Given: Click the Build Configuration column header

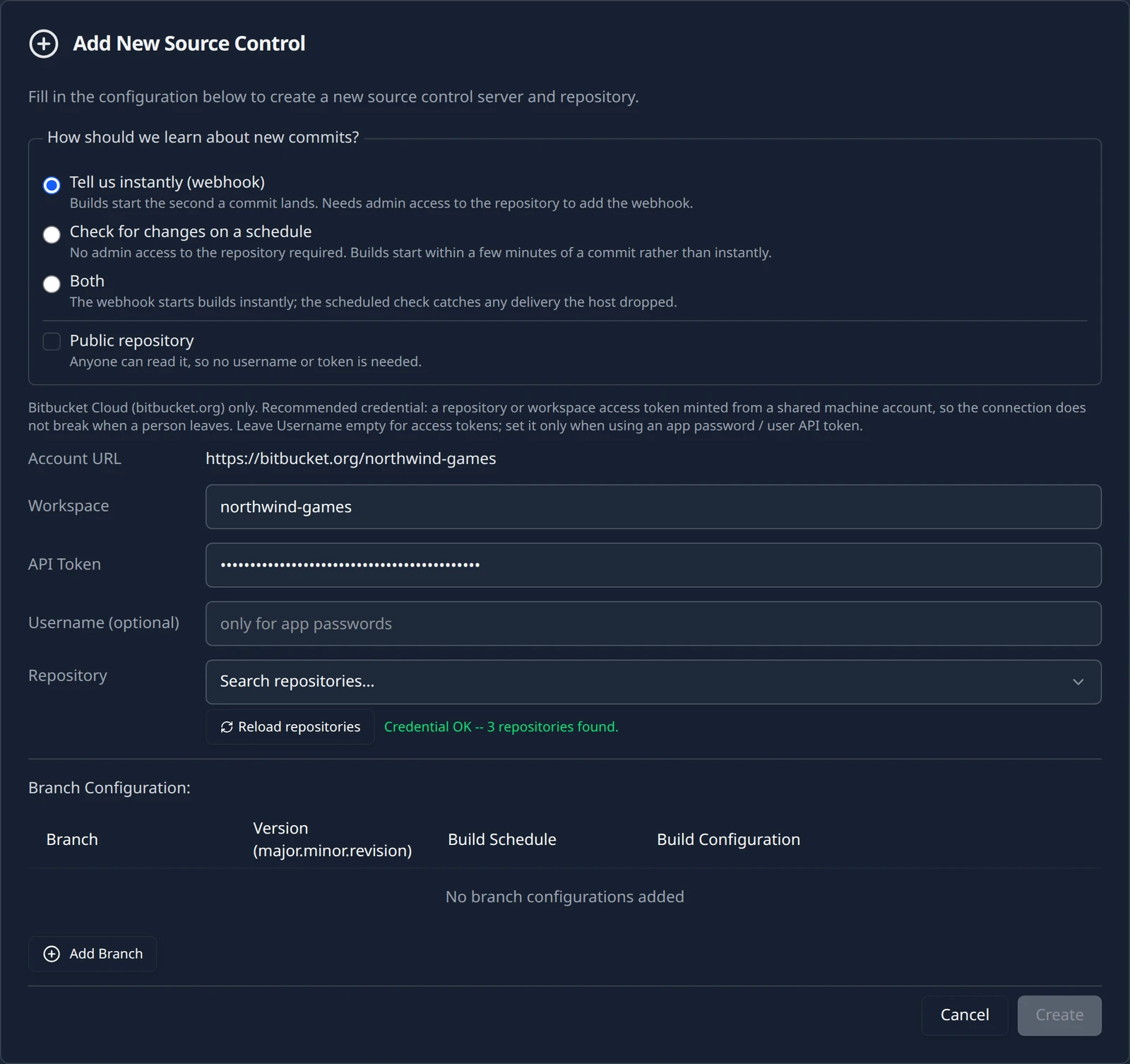Looking at the screenshot, I should tap(728, 839).
